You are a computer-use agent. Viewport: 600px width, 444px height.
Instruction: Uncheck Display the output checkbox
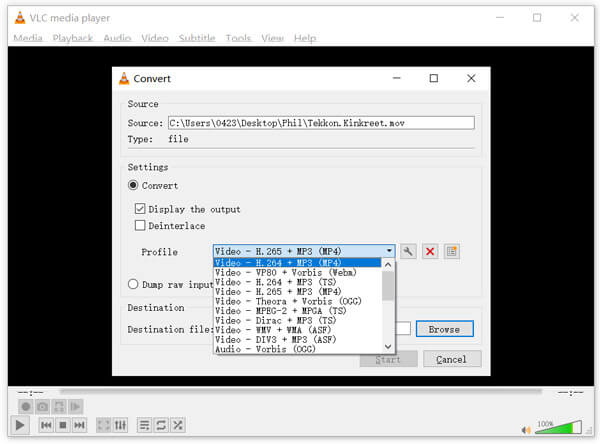point(140,209)
